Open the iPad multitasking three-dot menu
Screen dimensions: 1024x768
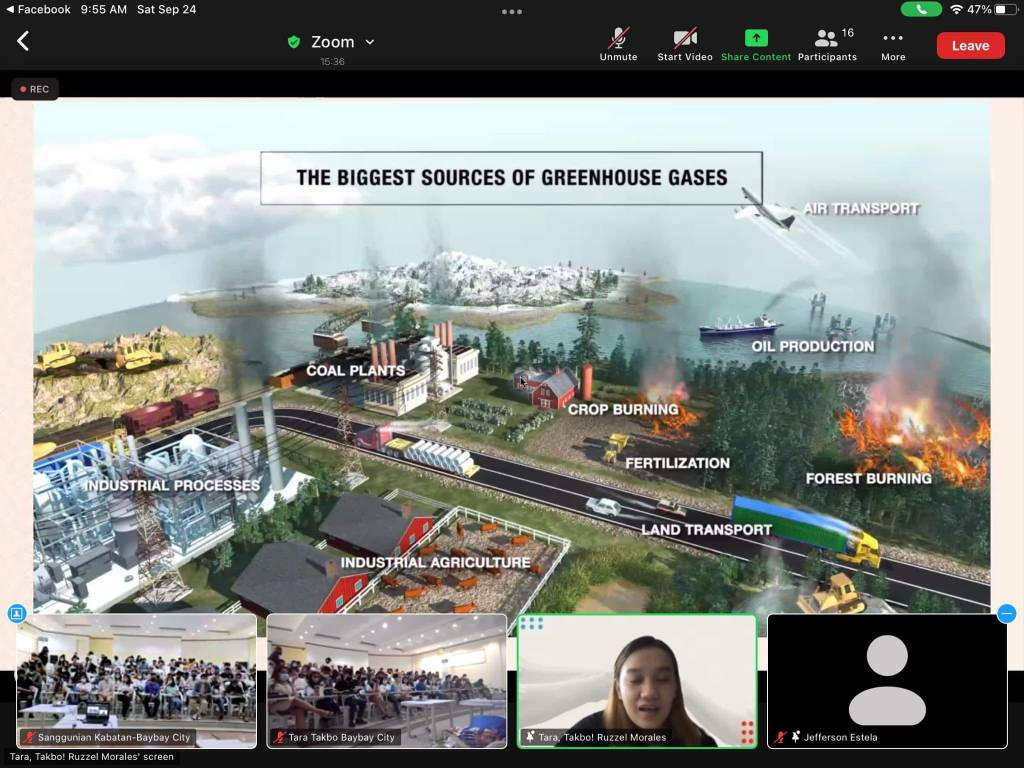(x=512, y=12)
